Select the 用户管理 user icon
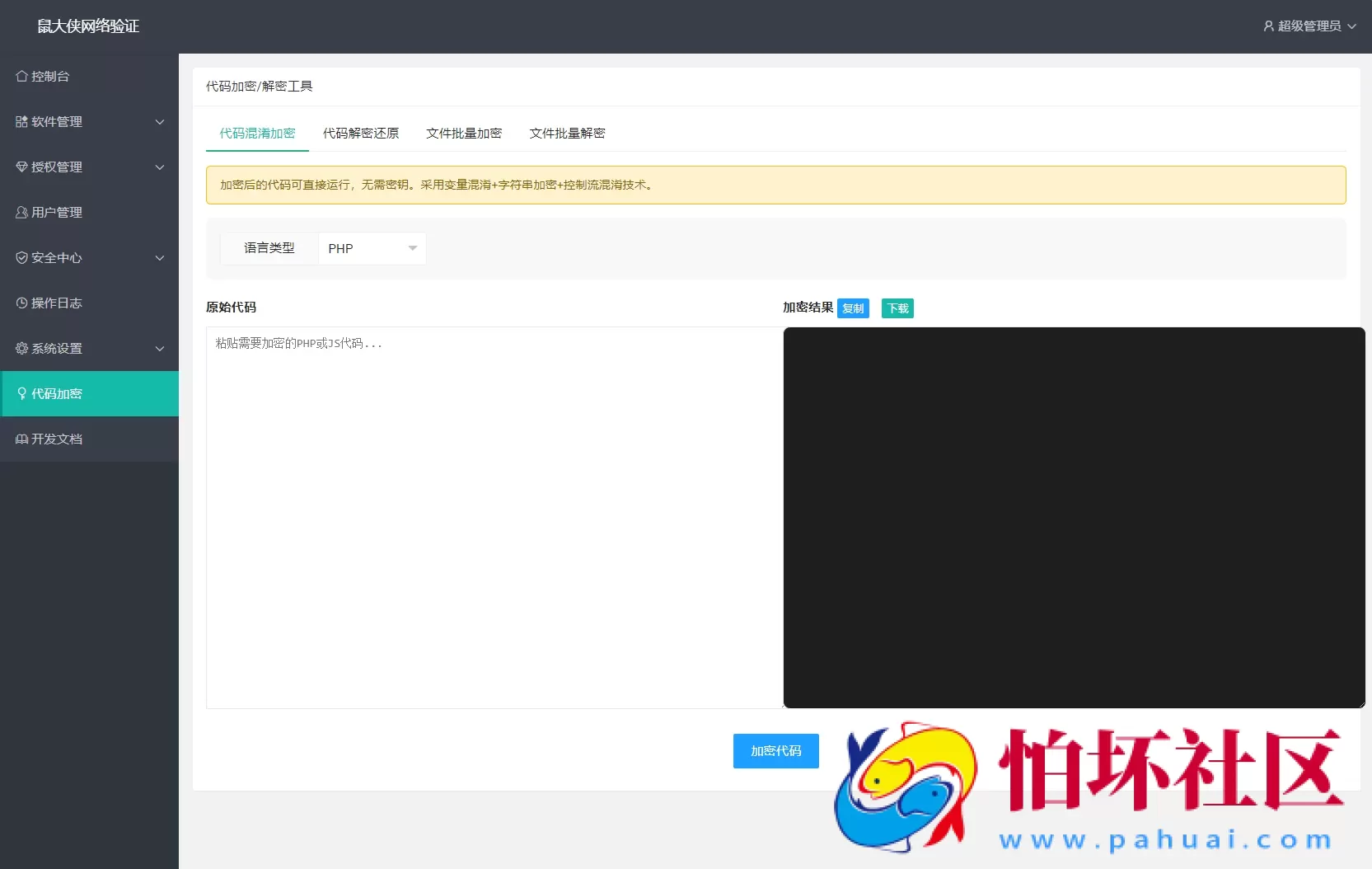Image resolution: width=1372 pixels, height=869 pixels. point(21,212)
